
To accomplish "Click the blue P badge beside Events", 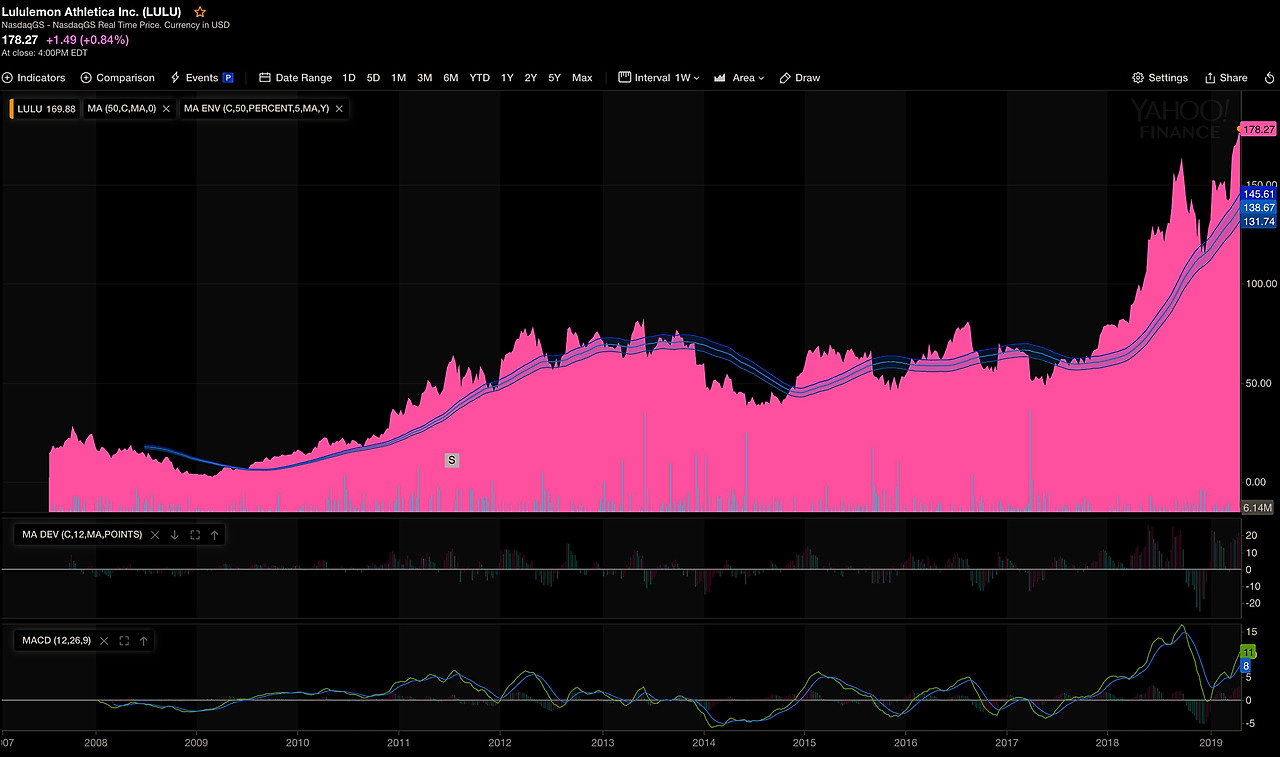I will click(x=228, y=78).
